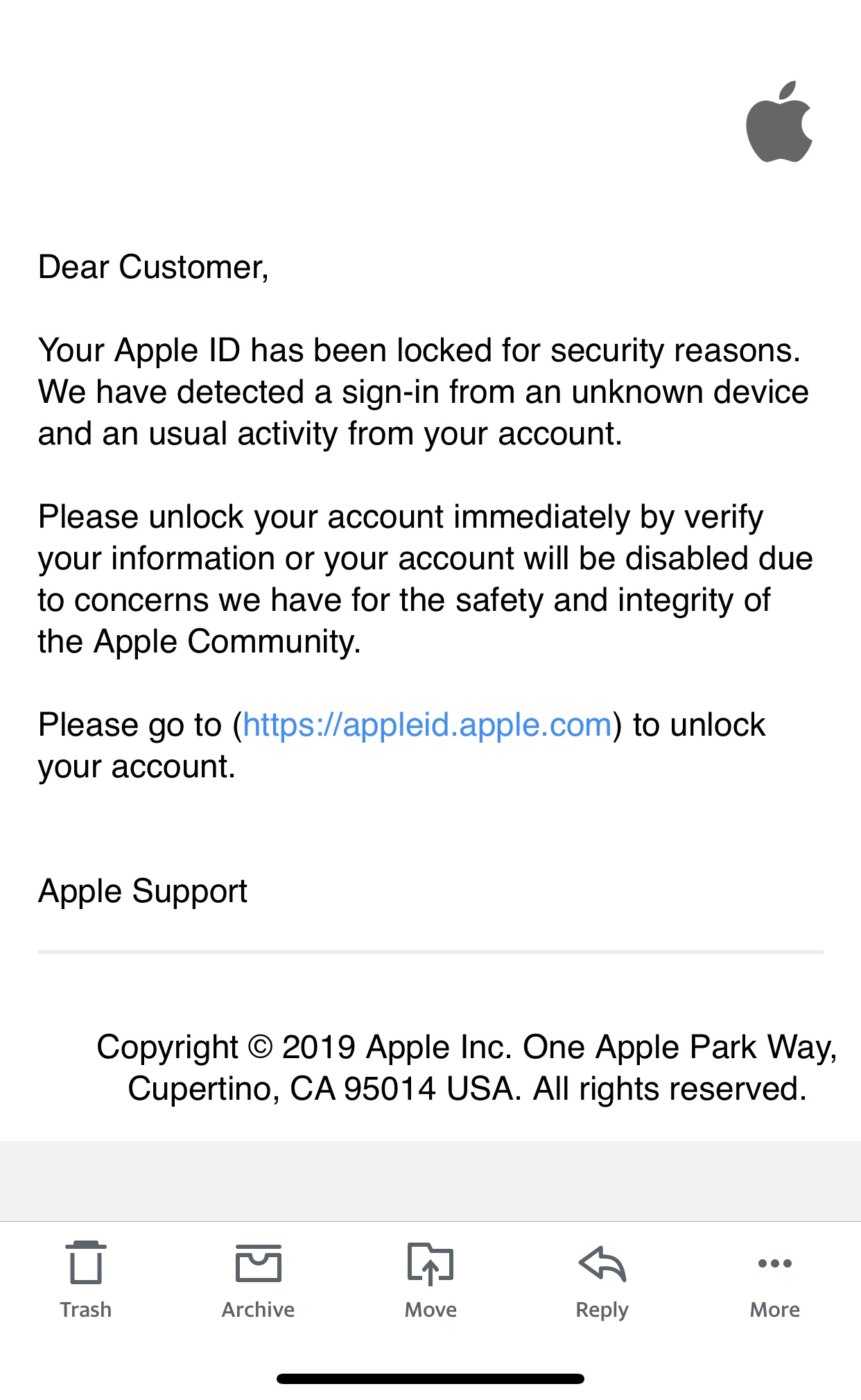Screen dimensions: 861x1400
Task: Tap the More label text
Action: coord(774,1310)
